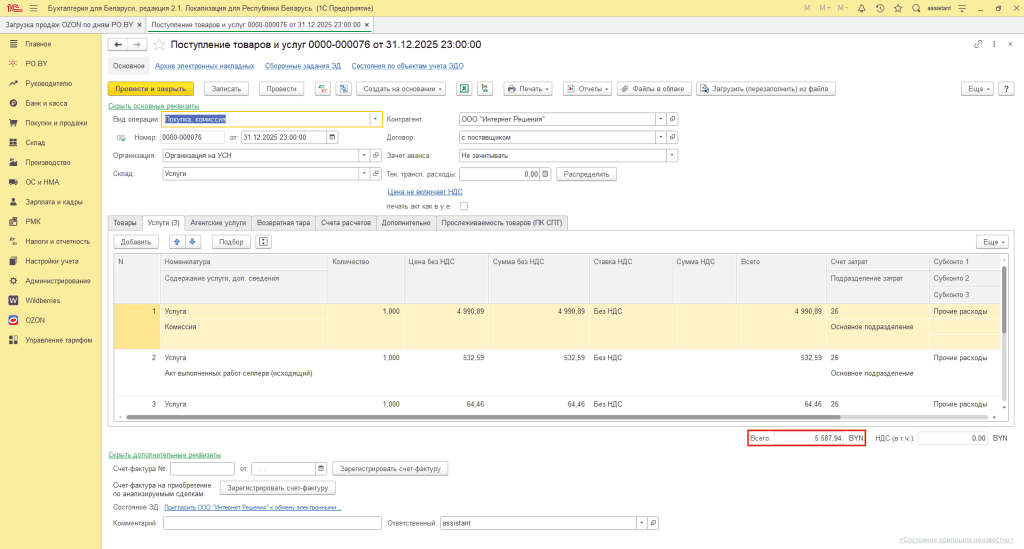This screenshot has height=549, width=1024.
Task: Add to favorites via the title bar star
Action: click(898, 8)
